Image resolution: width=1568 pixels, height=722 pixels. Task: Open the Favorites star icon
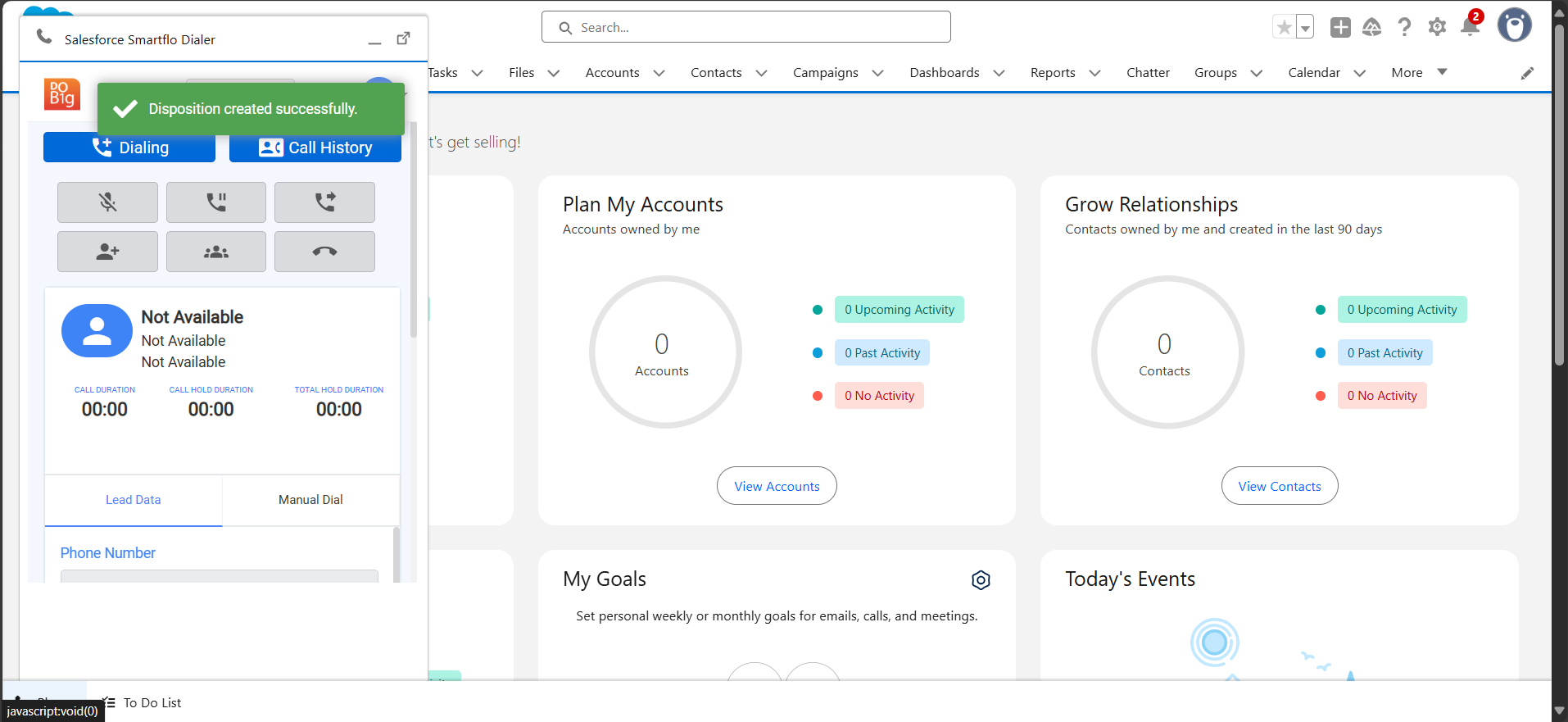(1284, 27)
